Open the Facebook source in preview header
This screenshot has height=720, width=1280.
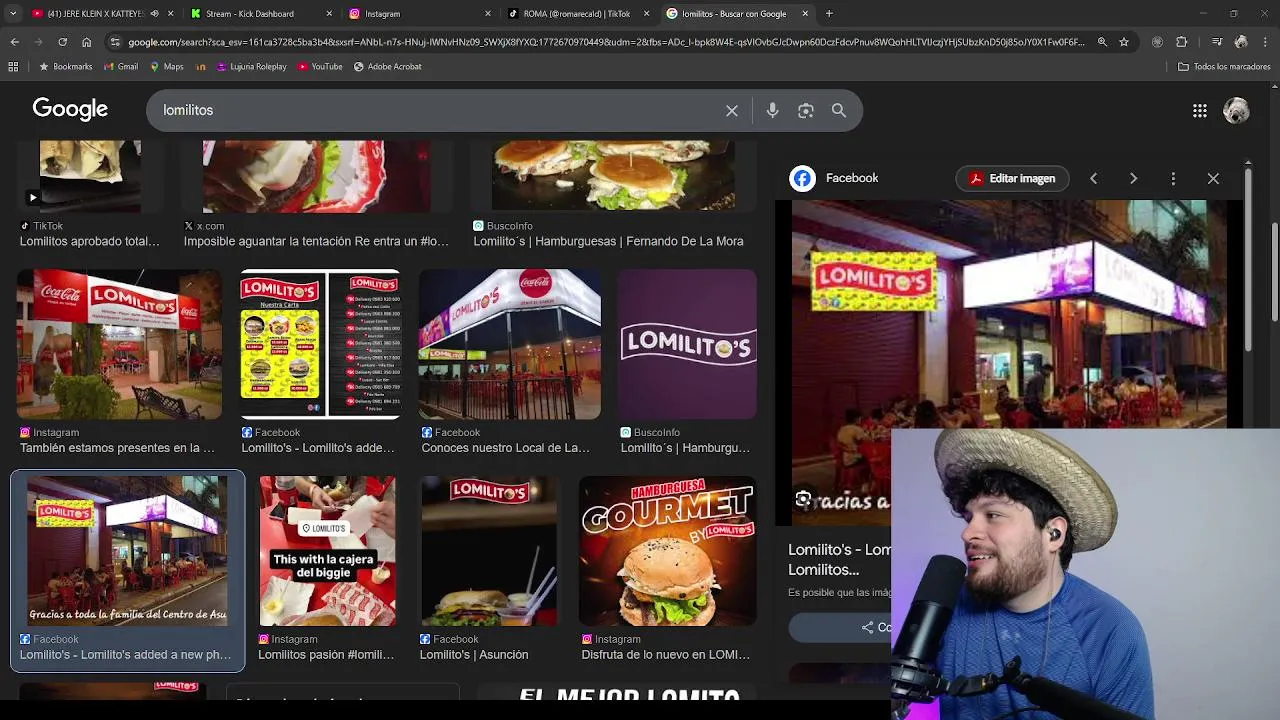click(x=834, y=178)
